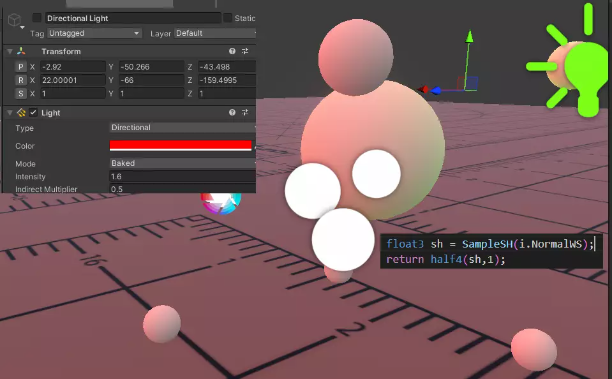Click Position X field with -2.92
This screenshot has height=379, width=612.
point(73,67)
